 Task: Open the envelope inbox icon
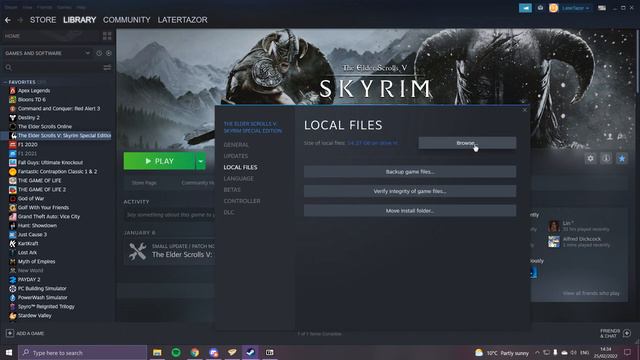tap(540, 8)
